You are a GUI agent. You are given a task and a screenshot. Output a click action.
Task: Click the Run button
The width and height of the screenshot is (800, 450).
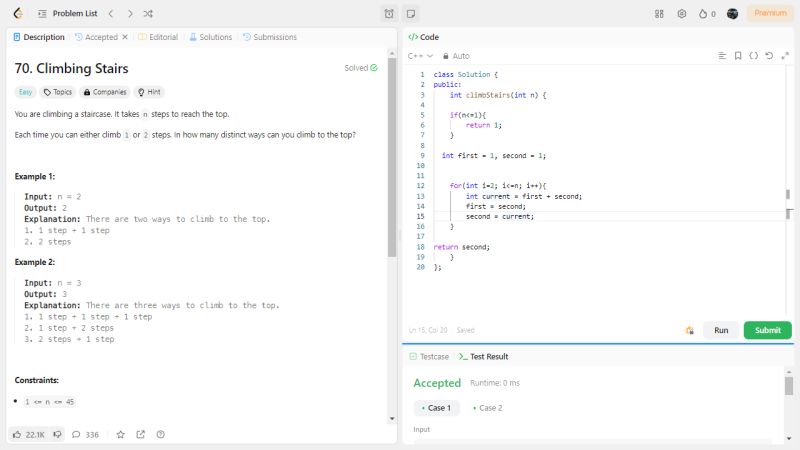pos(720,330)
